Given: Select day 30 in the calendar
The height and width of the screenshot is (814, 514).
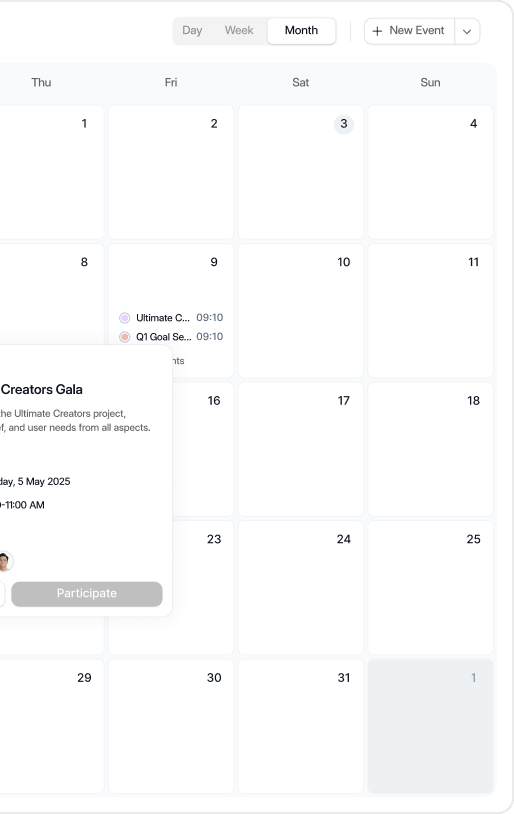Looking at the screenshot, I should pos(171,726).
